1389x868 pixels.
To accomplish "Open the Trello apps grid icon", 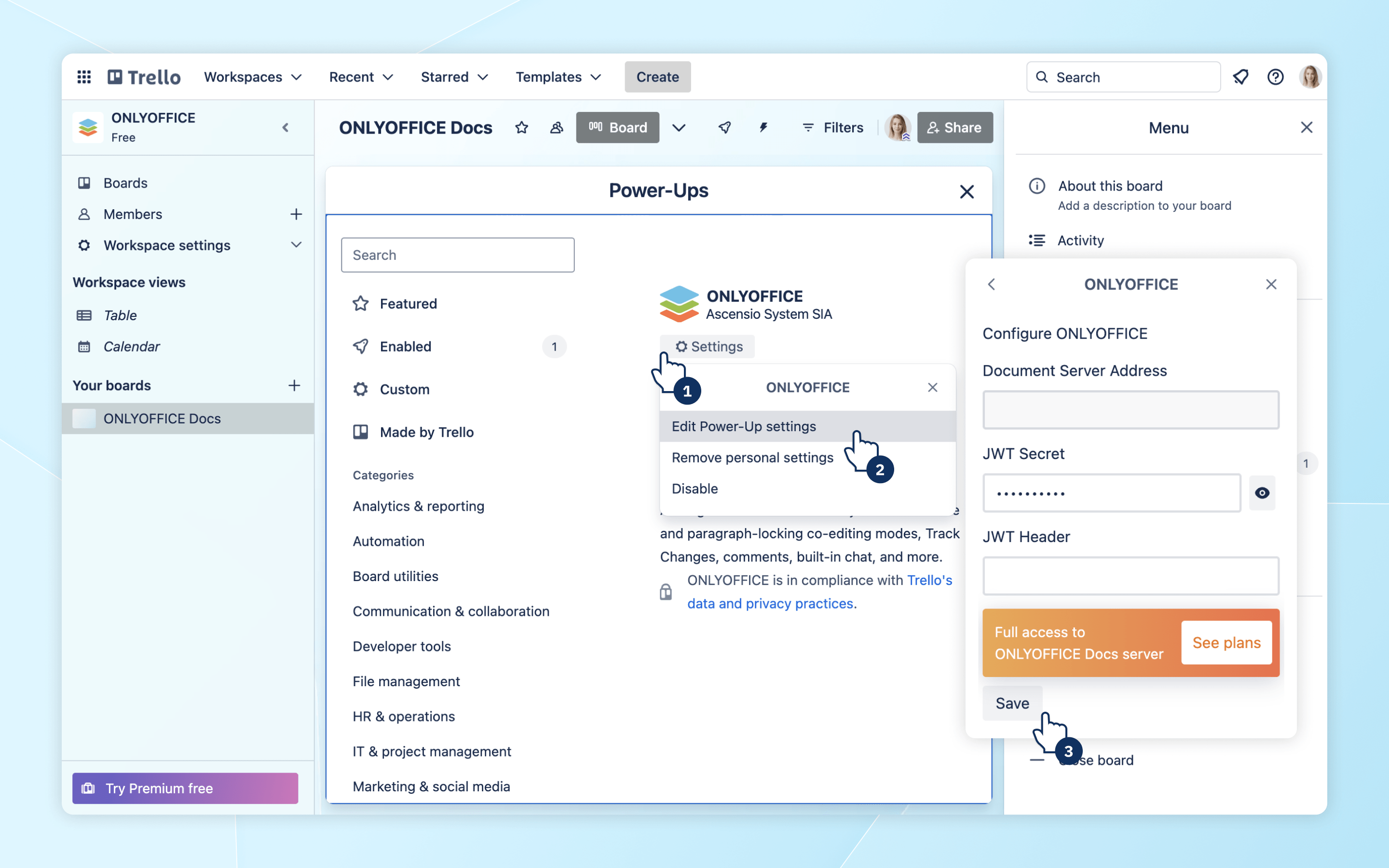I will tap(84, 76).
